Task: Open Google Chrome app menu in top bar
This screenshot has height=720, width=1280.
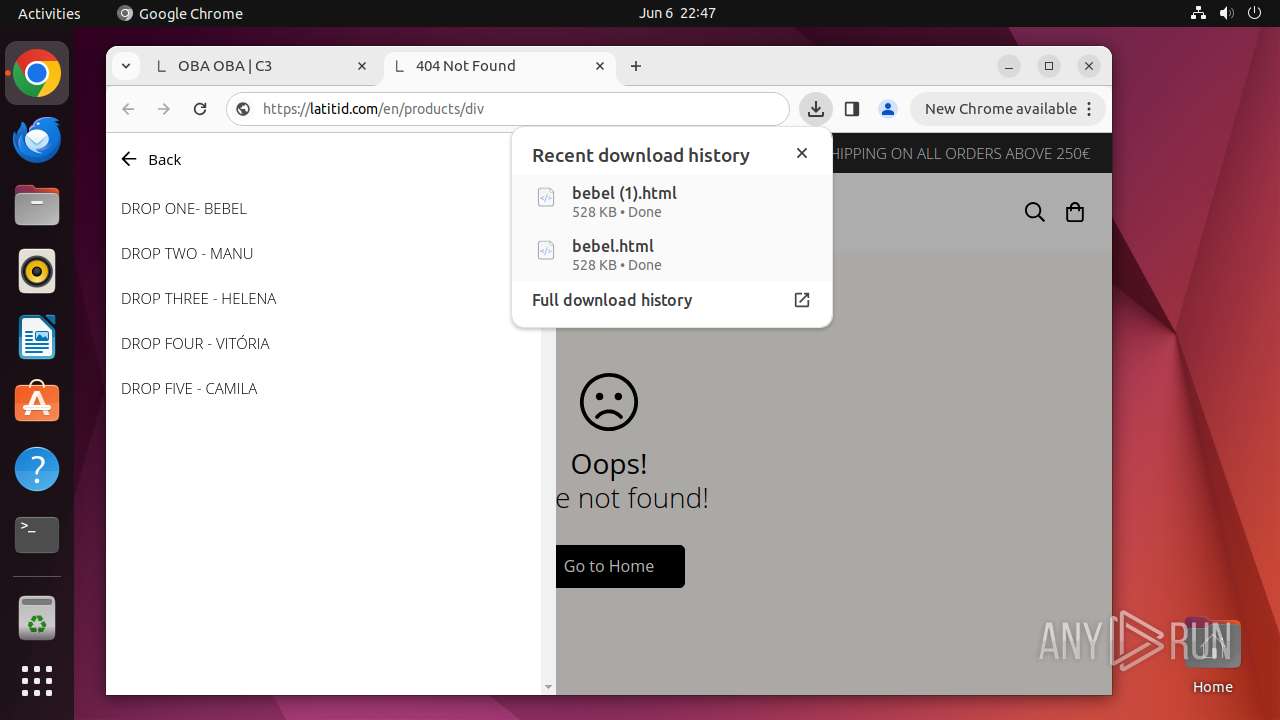Action: [x=180, y=13]
